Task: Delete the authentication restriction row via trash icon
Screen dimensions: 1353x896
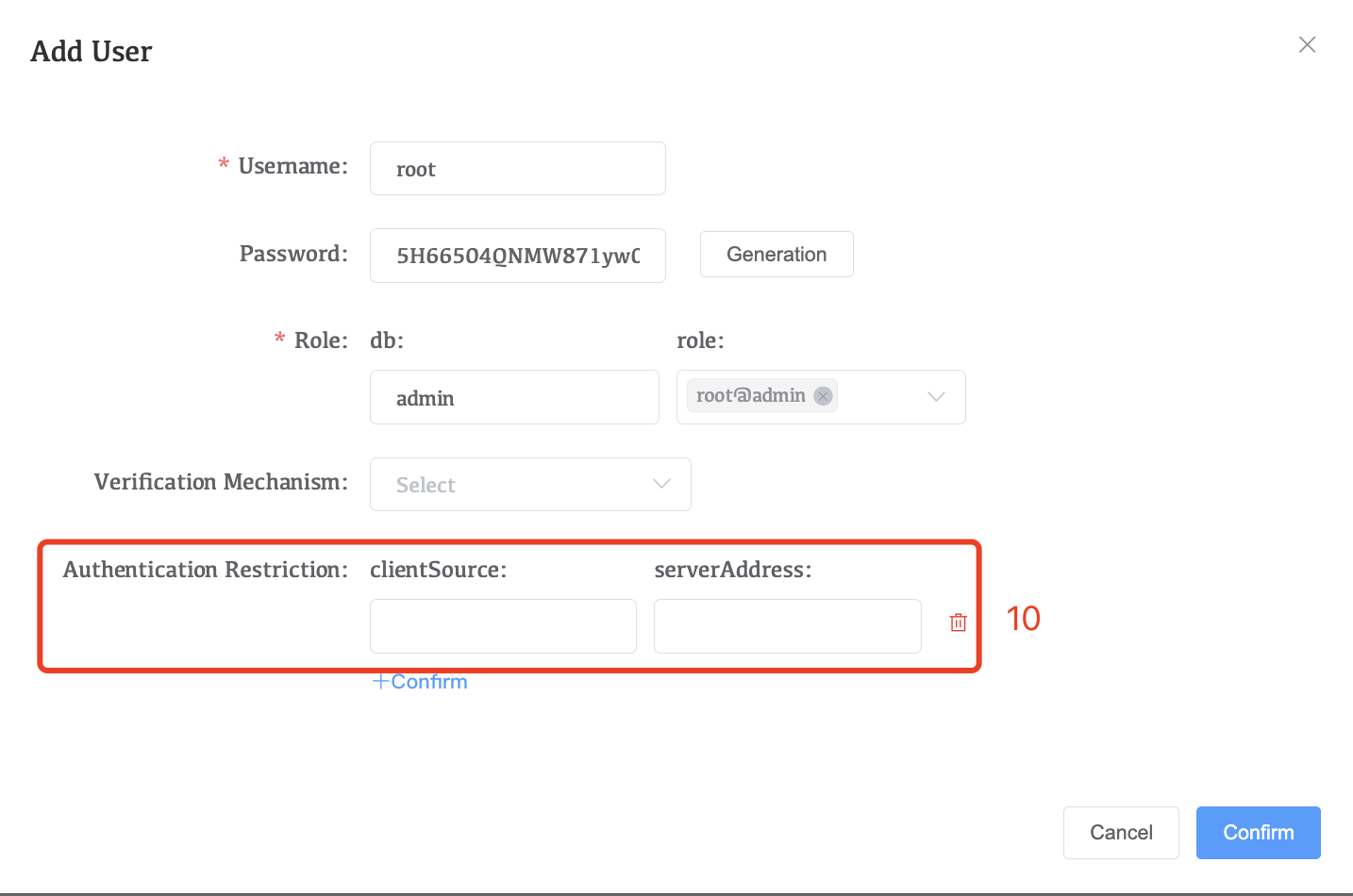Action: (x=958, y=622)
